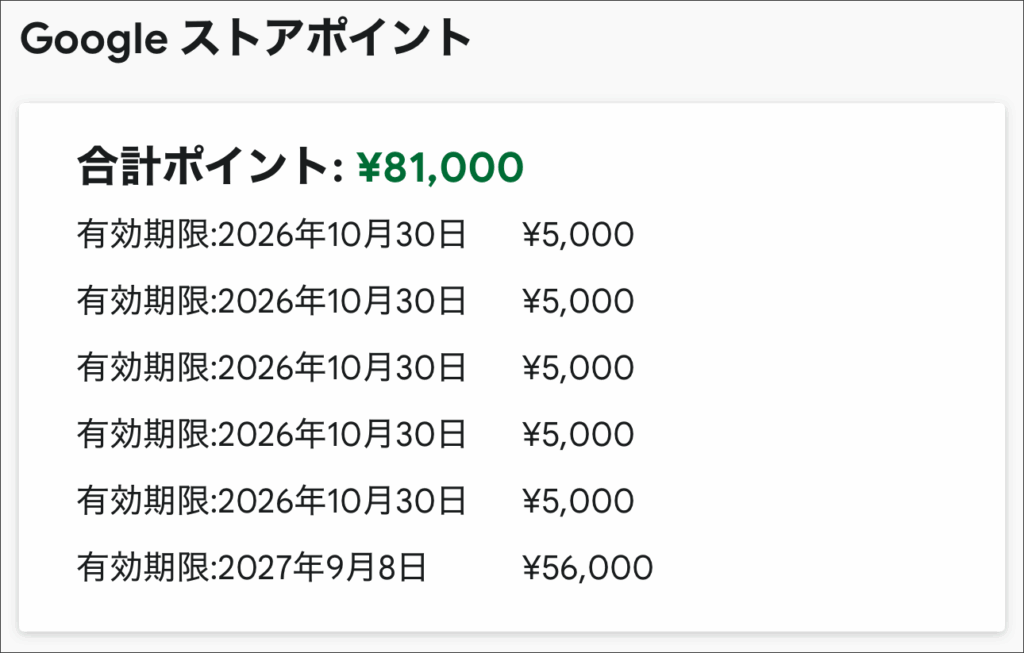This screenshot has height=653, width=1024.
Task: Click the 2027年9月8日 expiration date
Action: click(322, 568)
